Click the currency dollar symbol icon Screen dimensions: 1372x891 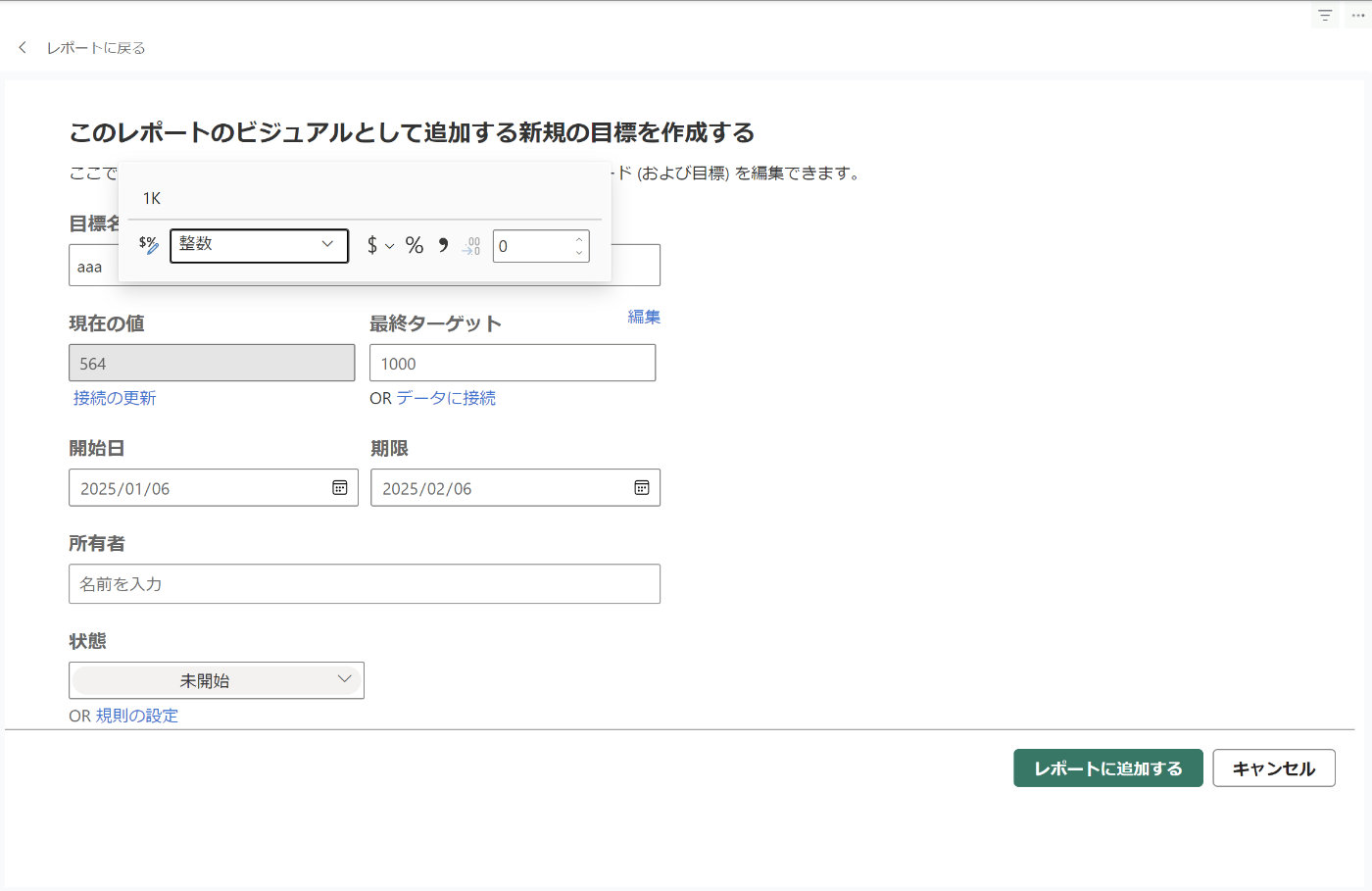[x=372, y=245]
